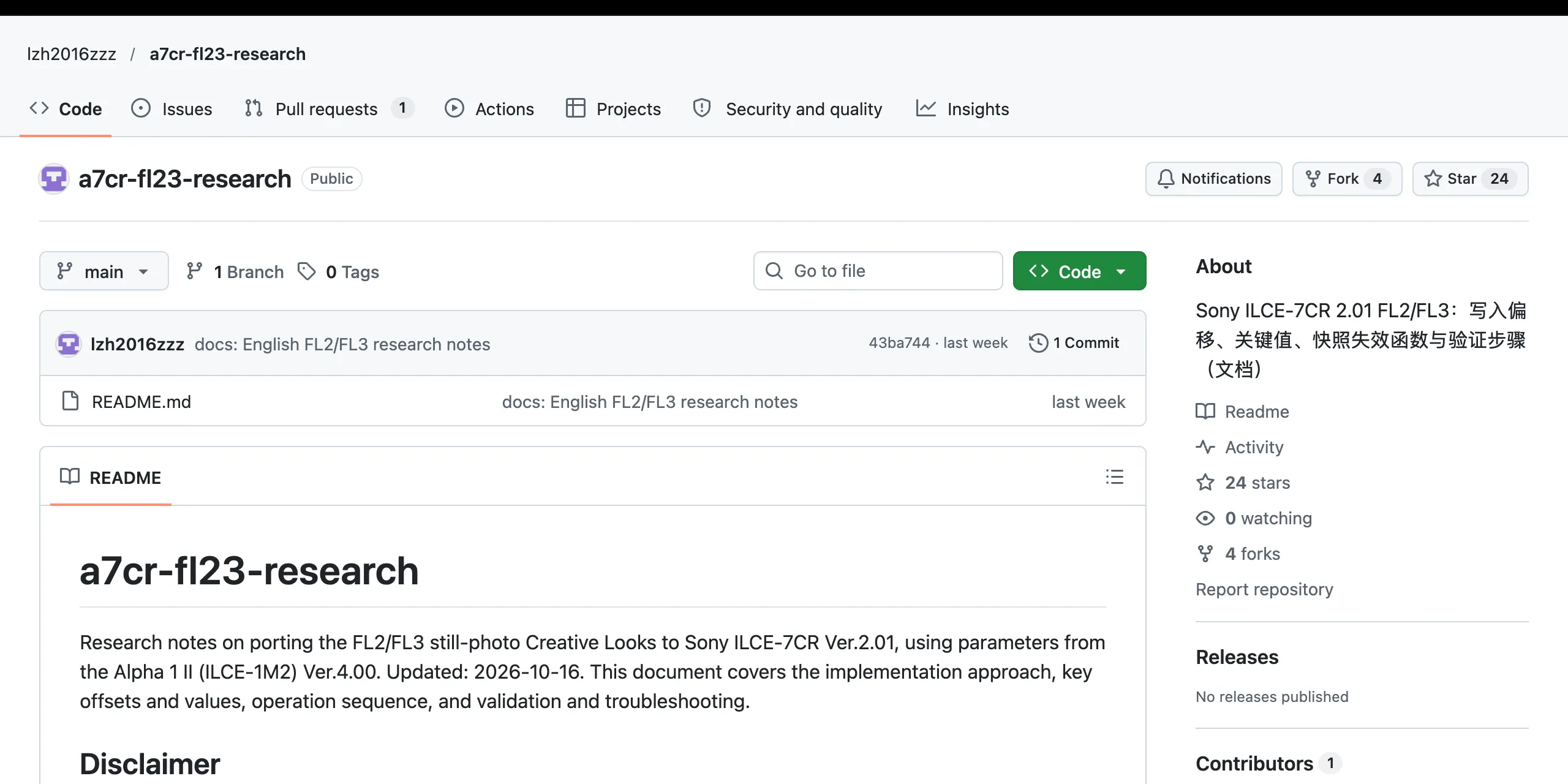Click the Pull requests count badge 1
This screenshot has height=784, width=1568.
click(402, 108)
